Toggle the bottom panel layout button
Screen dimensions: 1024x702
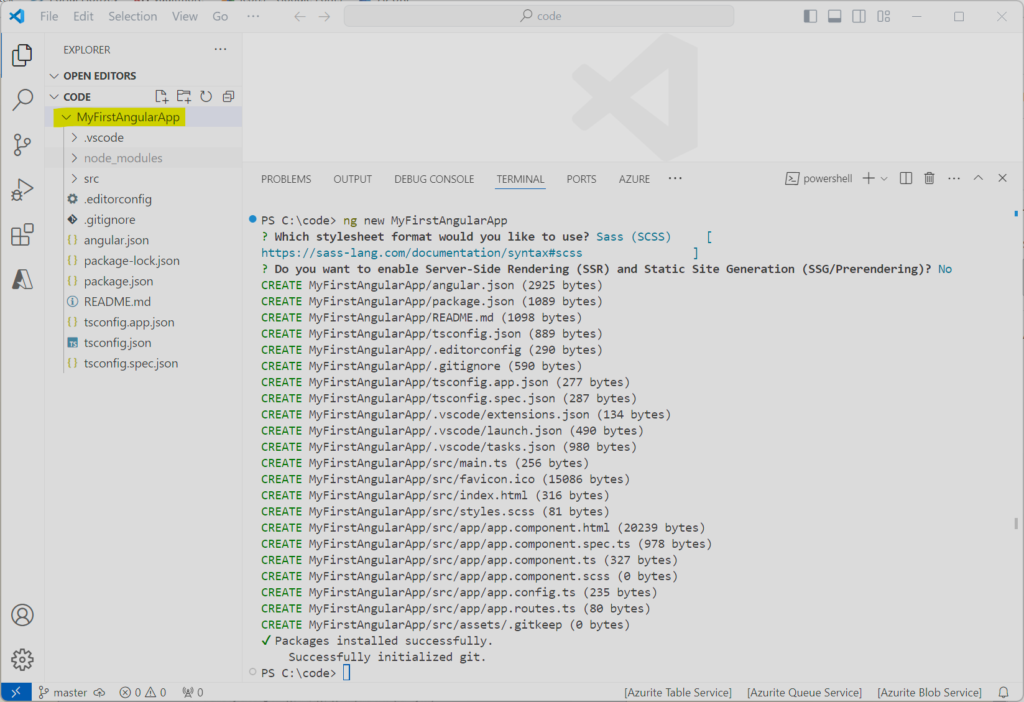click(835, 16)
